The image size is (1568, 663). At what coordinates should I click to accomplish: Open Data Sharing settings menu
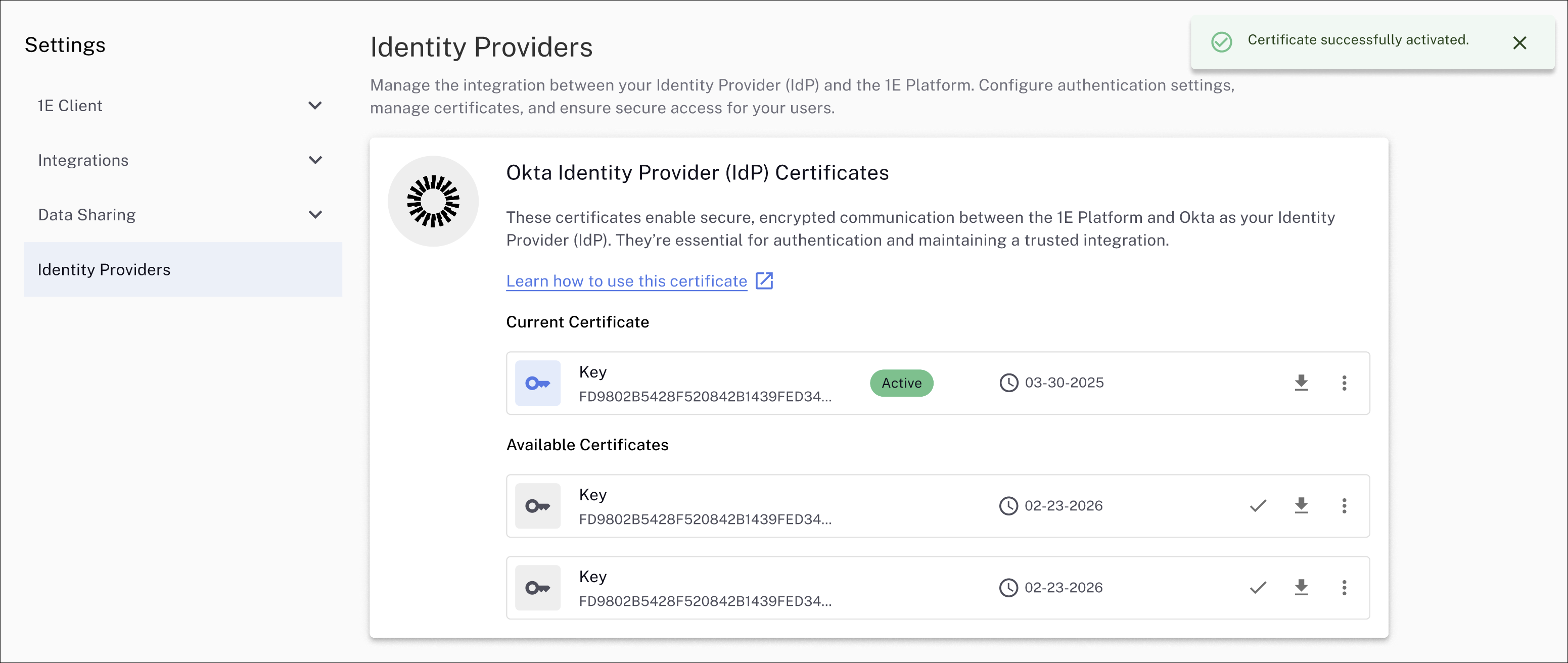(x=182, y=215)
